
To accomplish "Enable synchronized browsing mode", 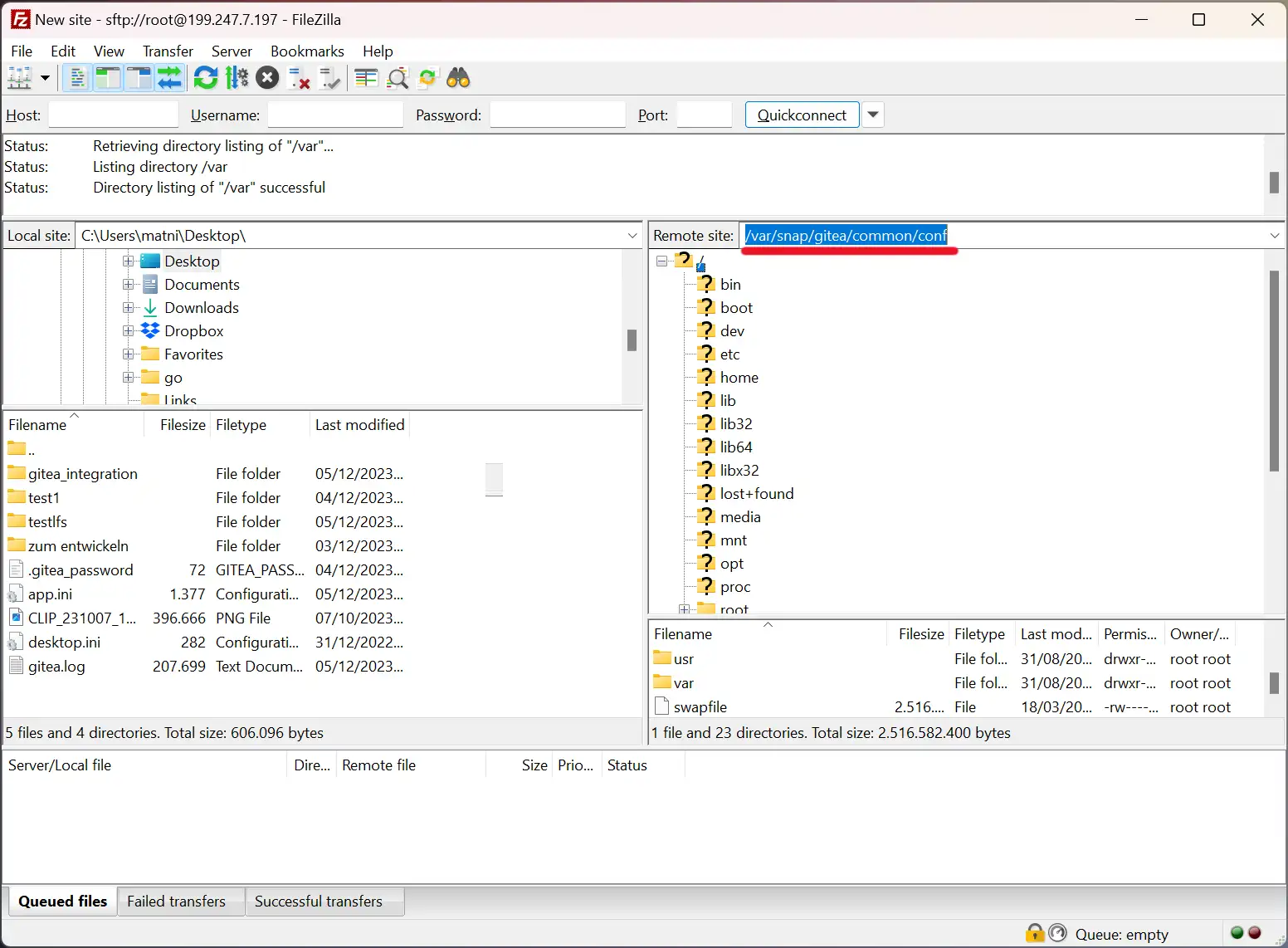I will [x=427, y=78].
